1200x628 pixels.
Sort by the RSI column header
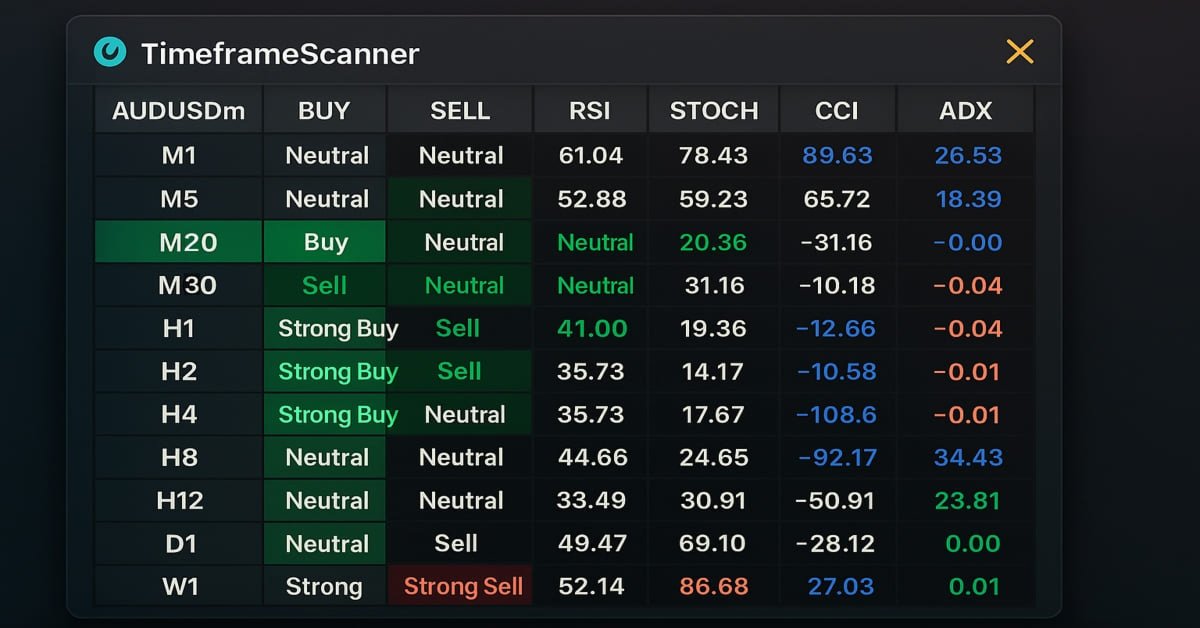(x=590, y=110)
